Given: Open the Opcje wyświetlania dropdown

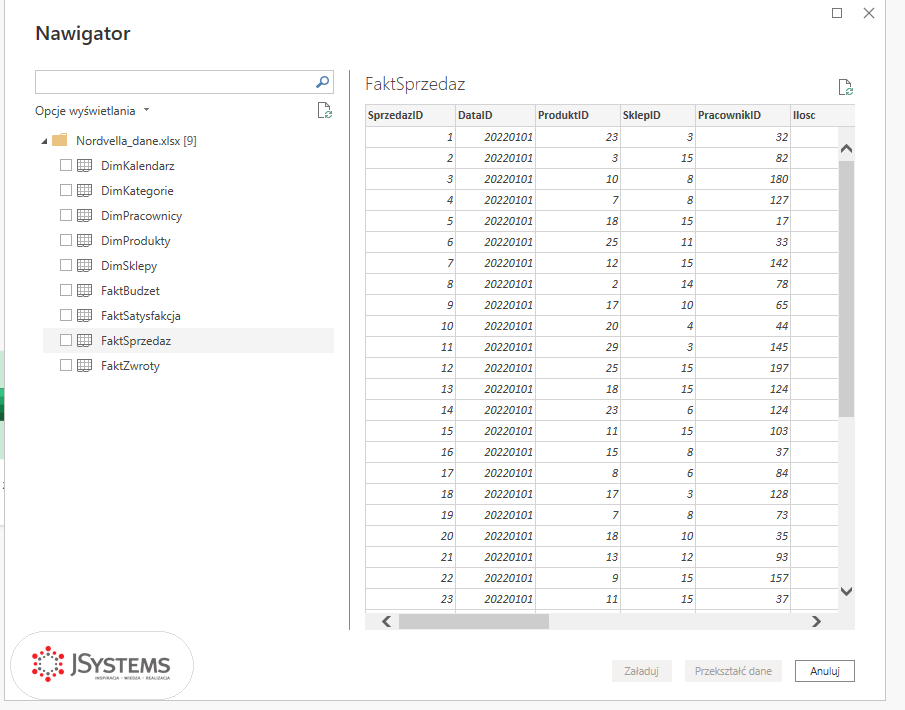Looking at the screenshot, I should (x=92, y=110).
